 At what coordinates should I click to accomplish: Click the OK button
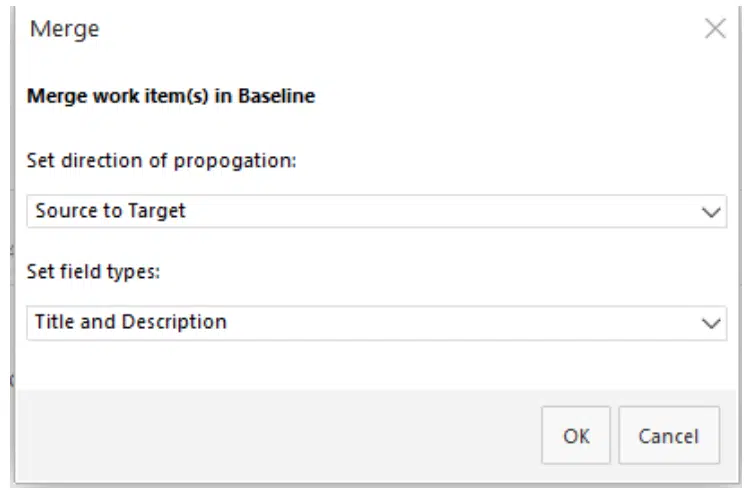(x=576, y=436)
